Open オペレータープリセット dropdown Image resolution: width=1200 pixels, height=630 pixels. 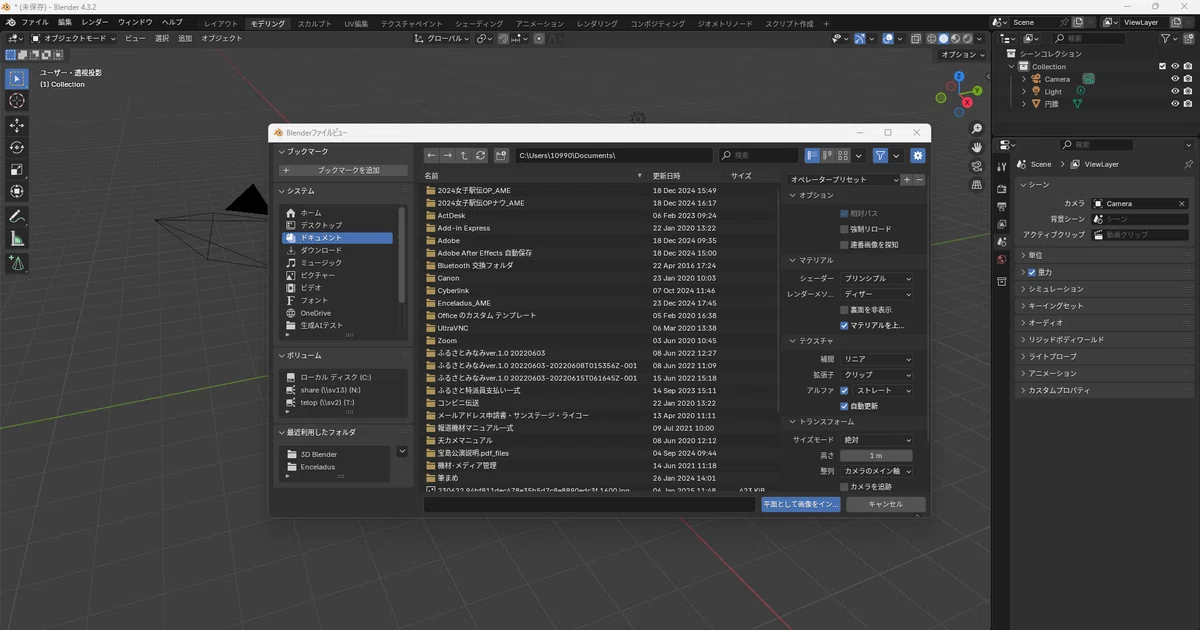pyautogui.click(x=844, y=180)
